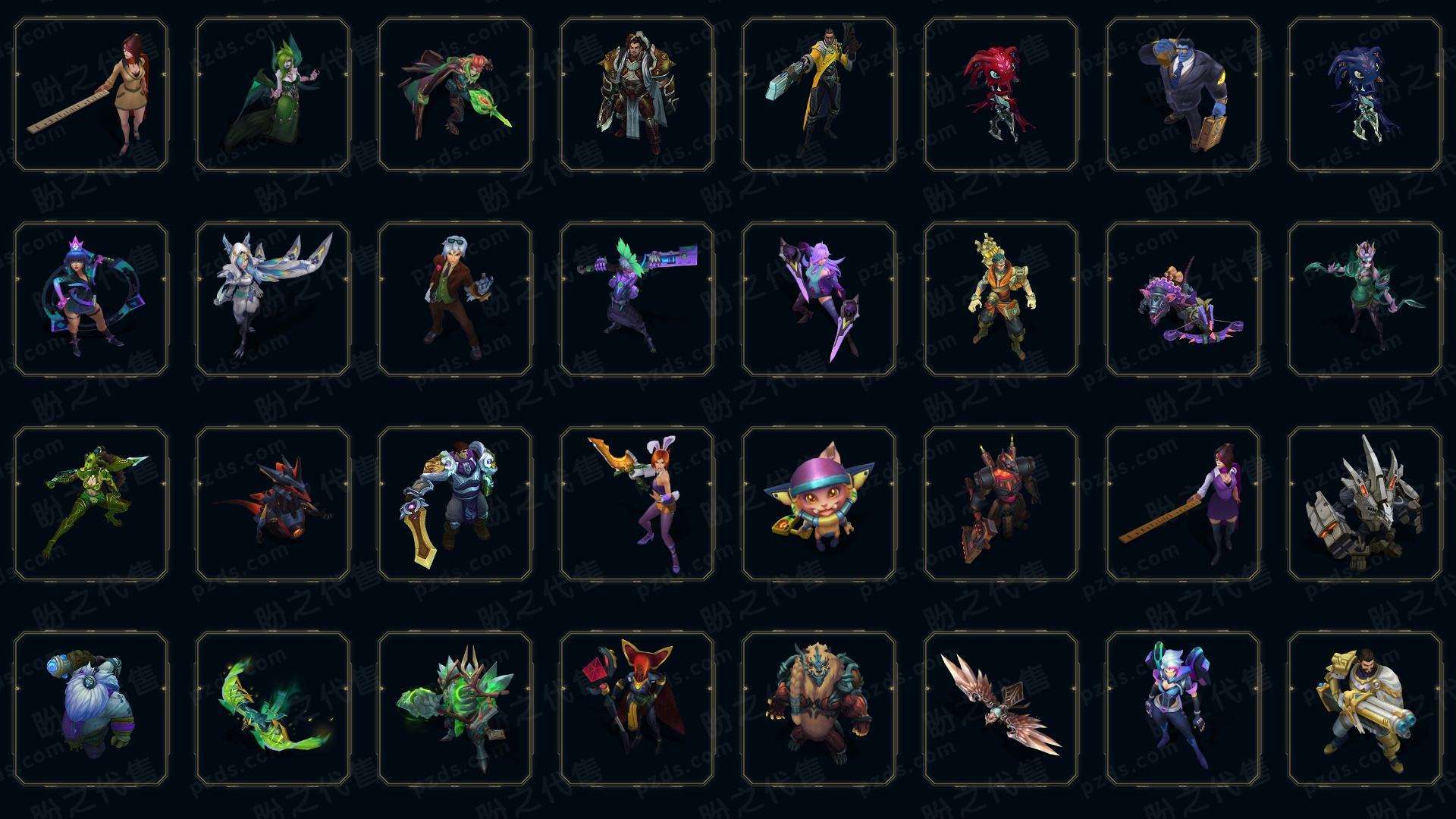Pick the white-bearded round yeti character
This screenshot has height=819, width=1456.
91,708
